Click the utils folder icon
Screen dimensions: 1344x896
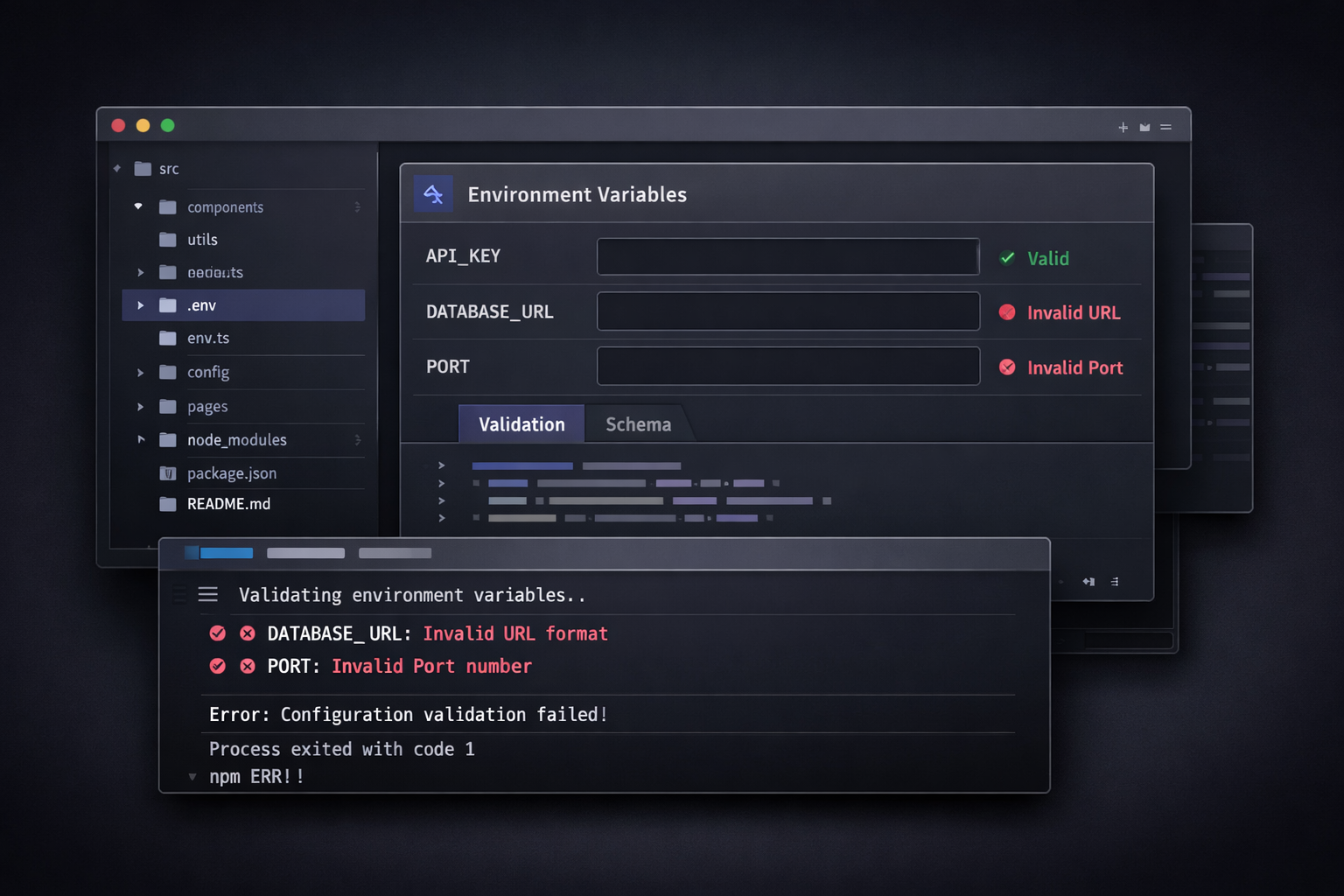(x=168, y=240)
